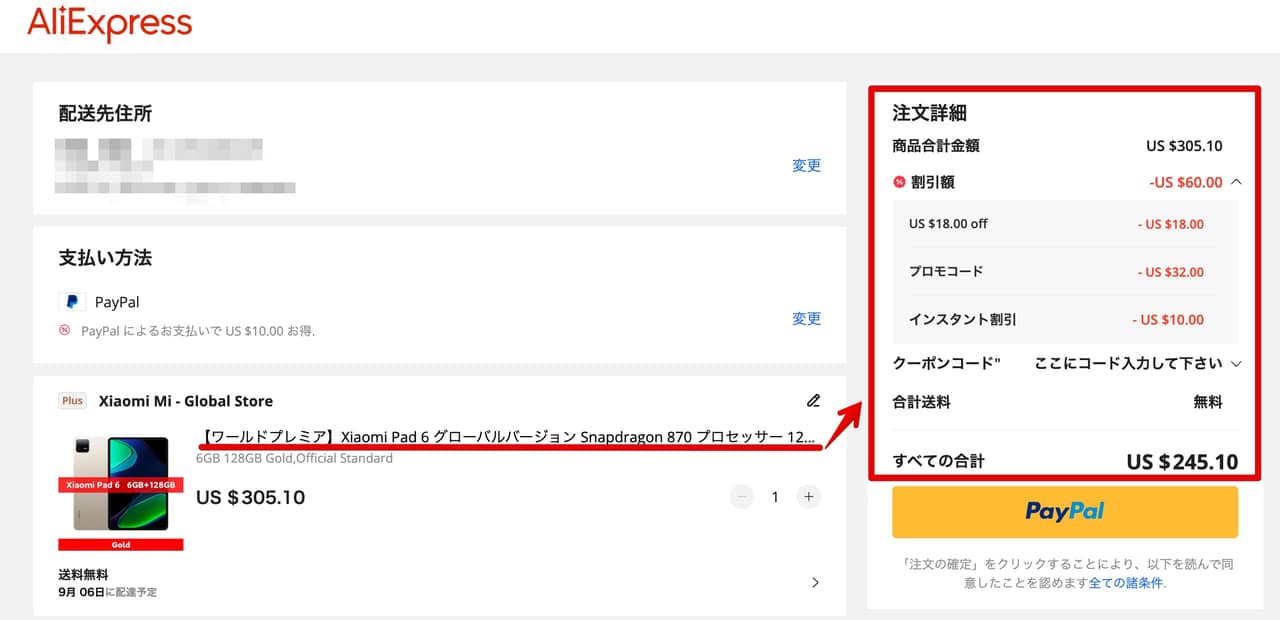Click the 送料無料 shipping info row
Viewport: 1280px width, 620px height.
[83, 575]
